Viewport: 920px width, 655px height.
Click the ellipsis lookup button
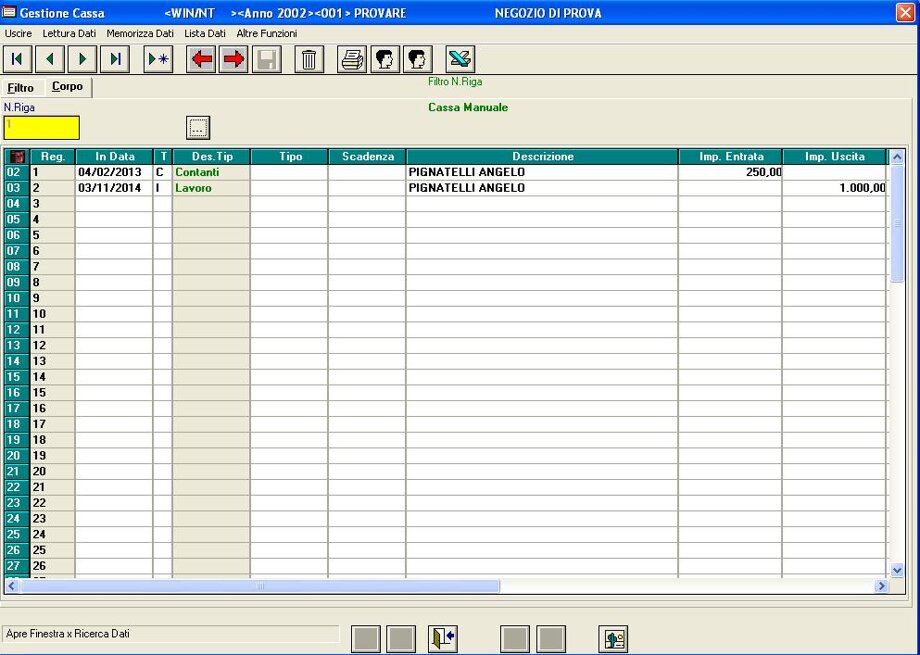pos(198,127)
